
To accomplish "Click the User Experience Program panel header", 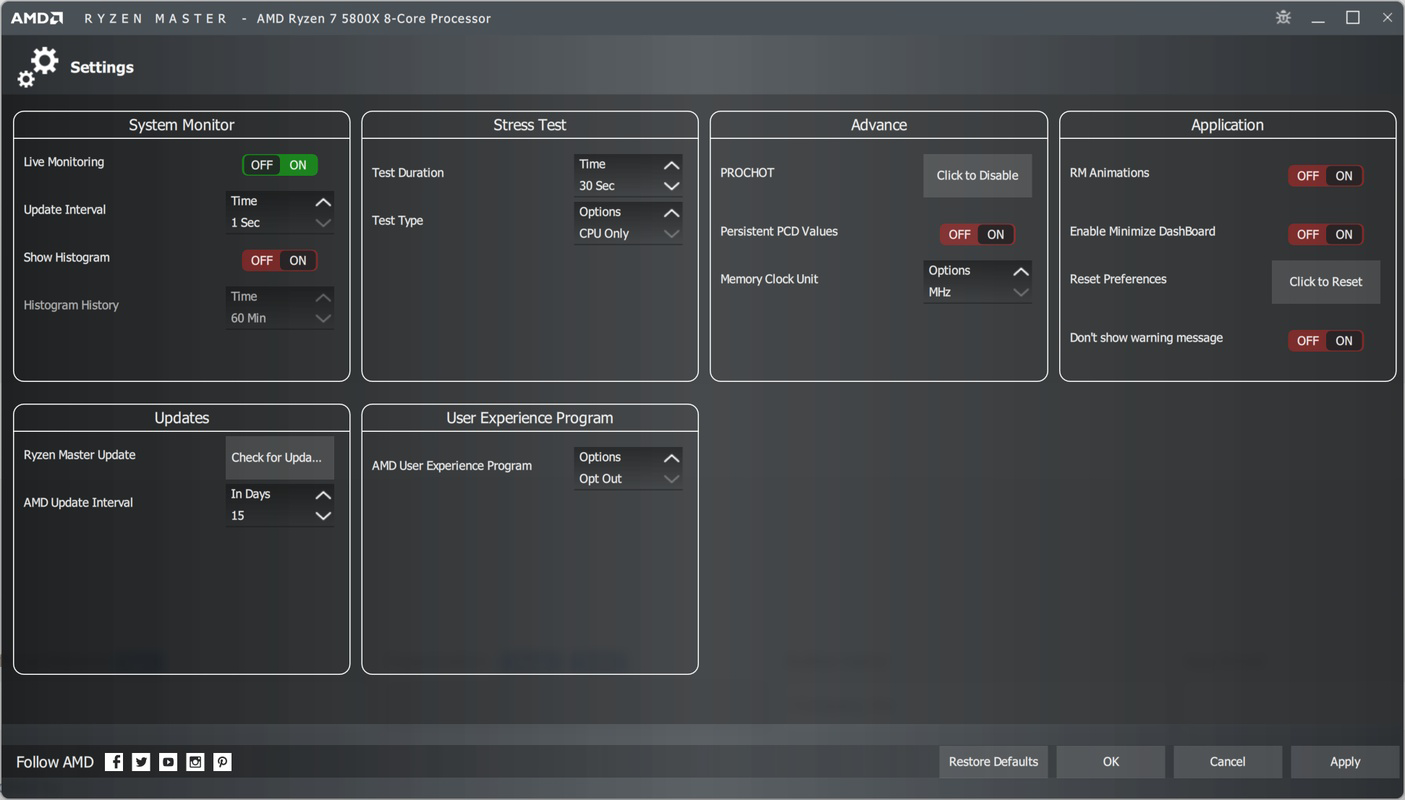I will click(530, 418).
